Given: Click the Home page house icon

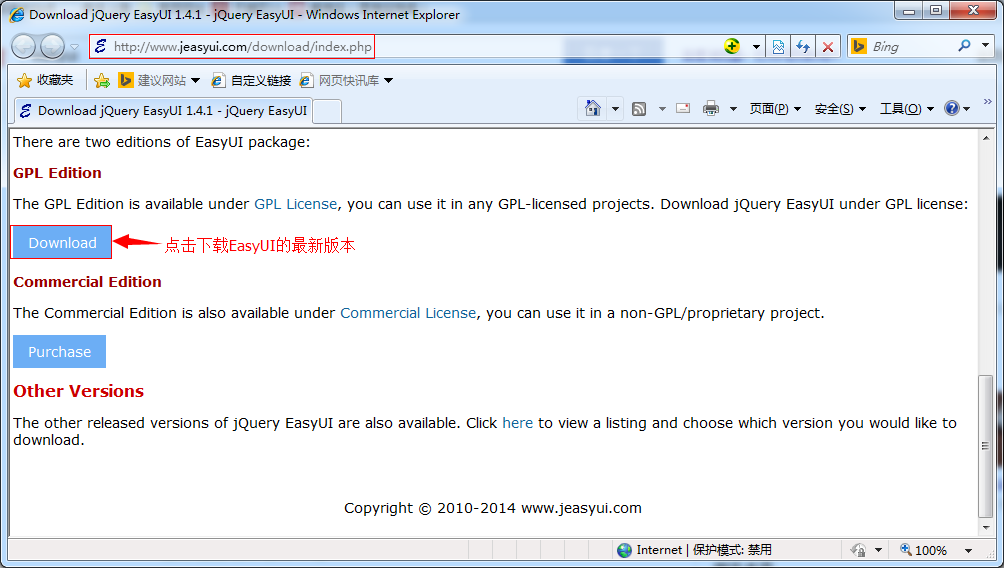Looking at the screenshot, I should pyautogui.click(x=593, y=109).
